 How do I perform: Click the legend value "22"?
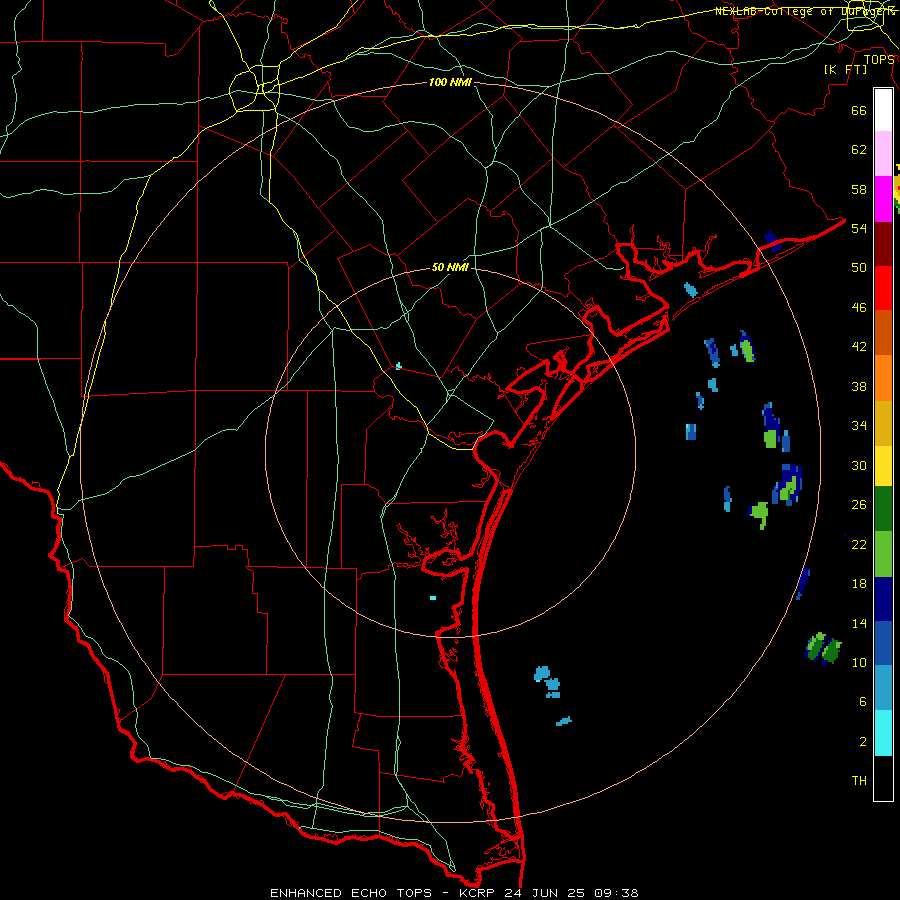(x=859, y=545)
